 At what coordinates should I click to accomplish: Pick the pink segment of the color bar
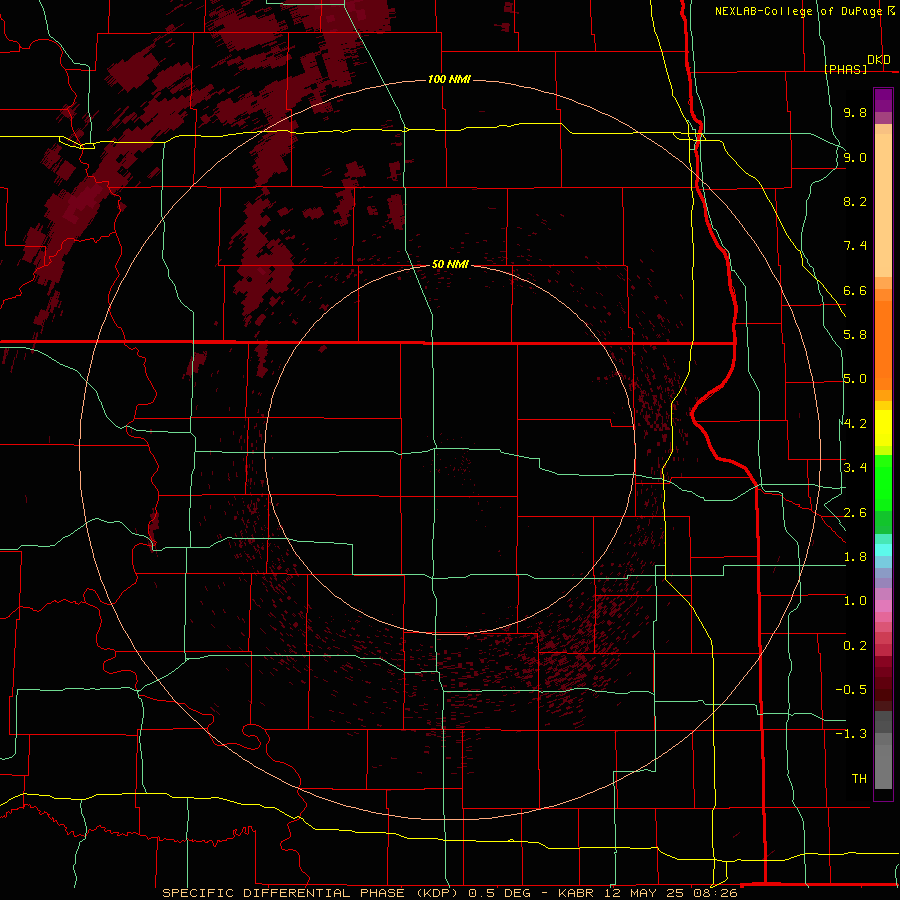click(883, 606)
